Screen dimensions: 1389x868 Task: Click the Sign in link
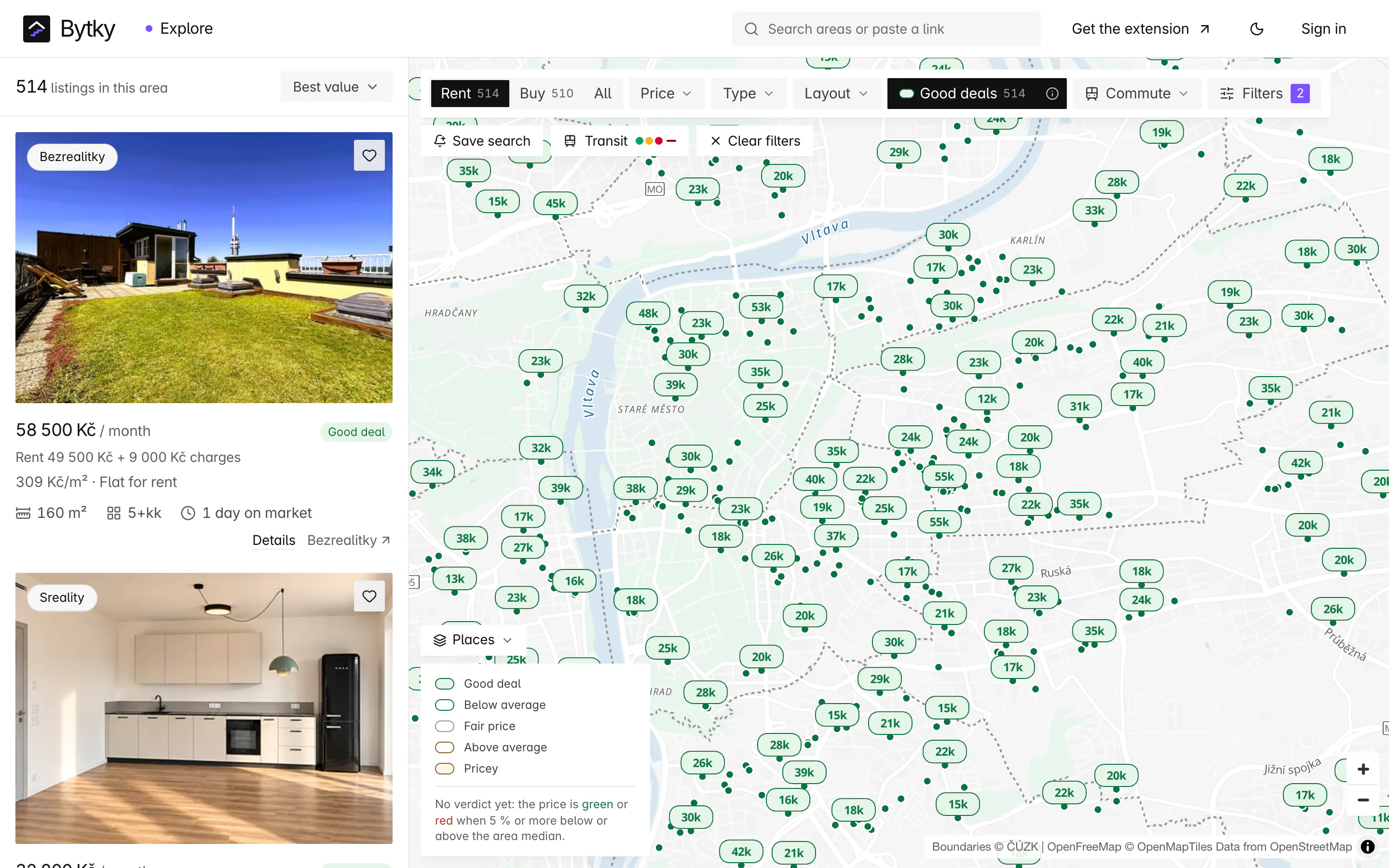tap(1323, 29)
